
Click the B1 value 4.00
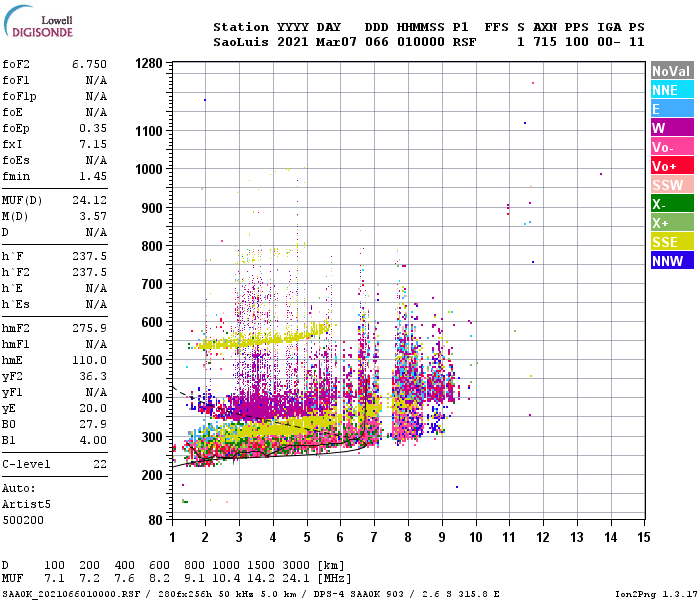93,440
